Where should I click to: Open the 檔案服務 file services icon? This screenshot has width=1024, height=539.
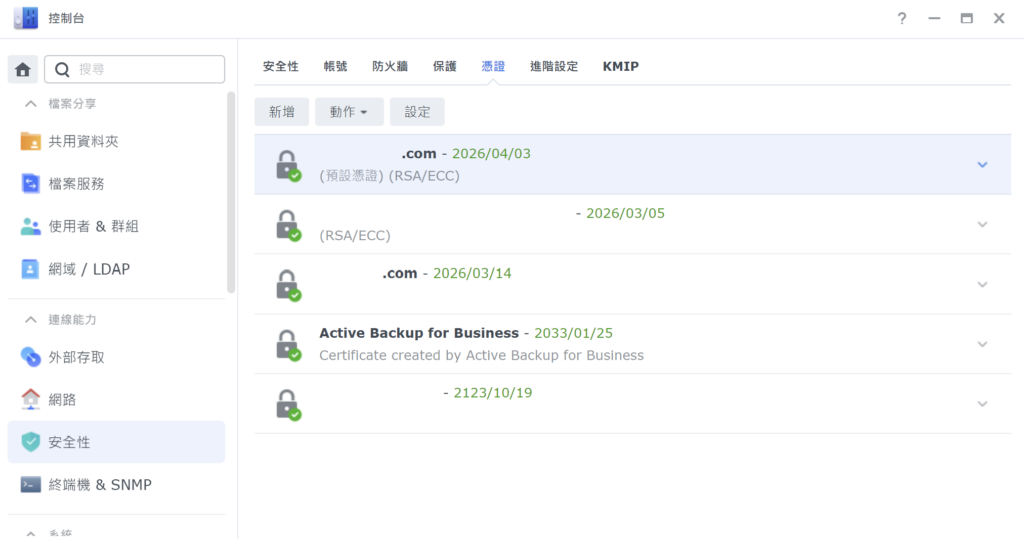point(31,184)
